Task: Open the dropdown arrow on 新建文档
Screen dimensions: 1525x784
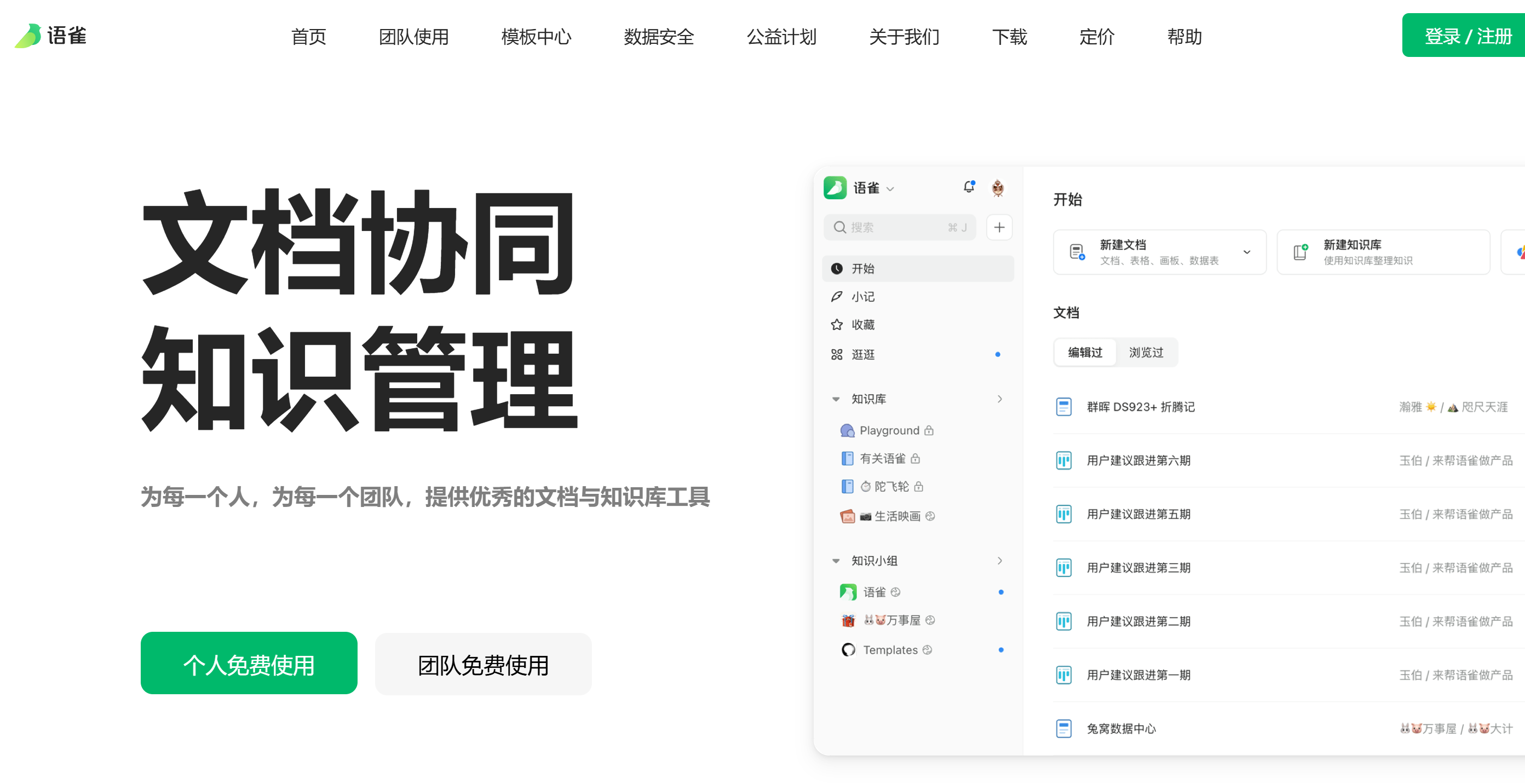Action: (x=1247, y=252)
